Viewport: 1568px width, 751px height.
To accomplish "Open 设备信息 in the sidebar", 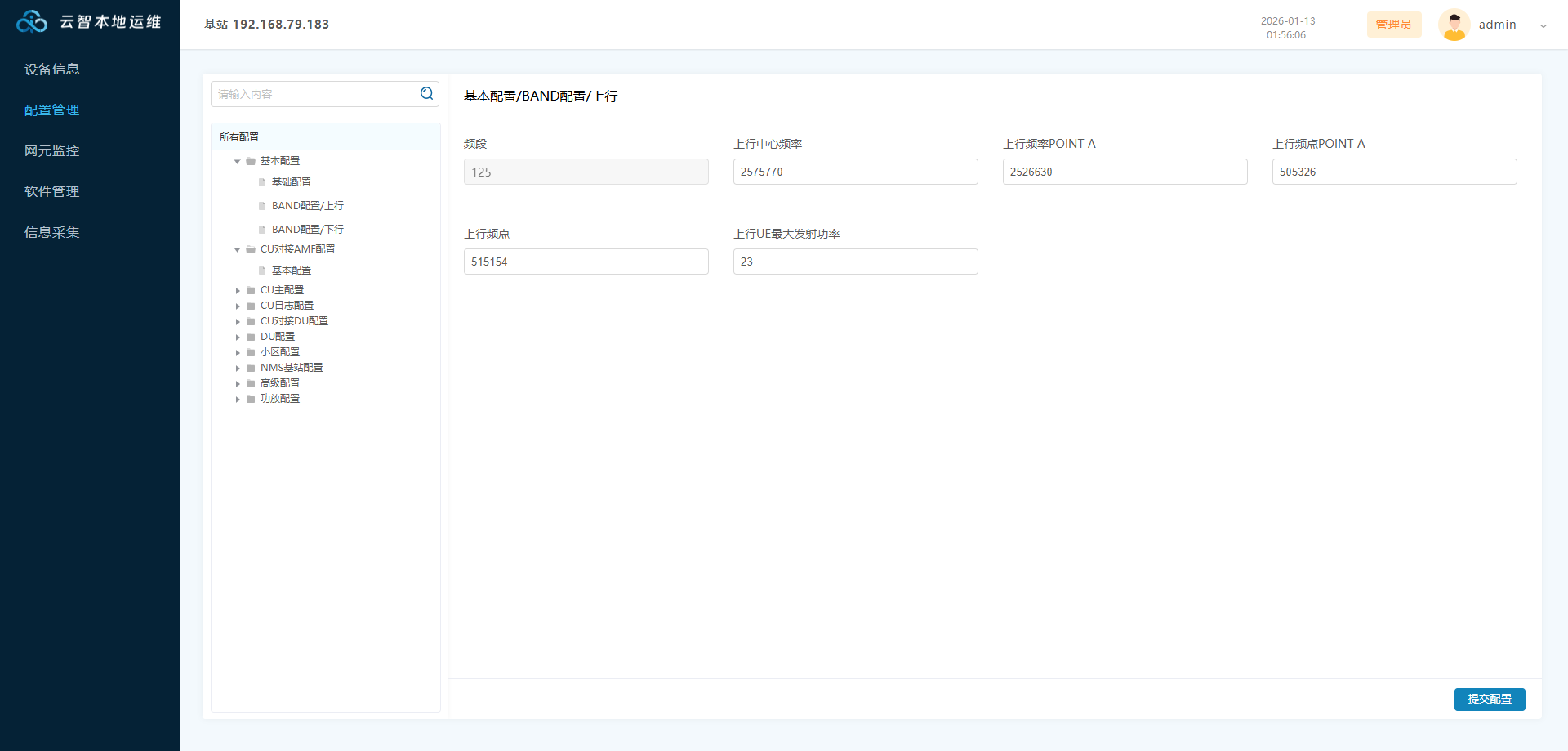I will coord(52,69).
